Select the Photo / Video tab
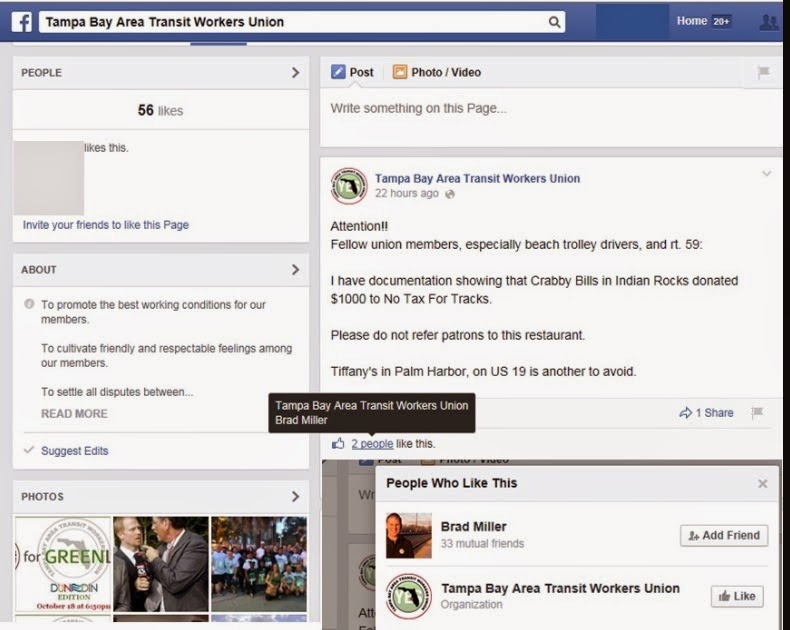The height and width of the screenshot is (630, 790). 437,72
